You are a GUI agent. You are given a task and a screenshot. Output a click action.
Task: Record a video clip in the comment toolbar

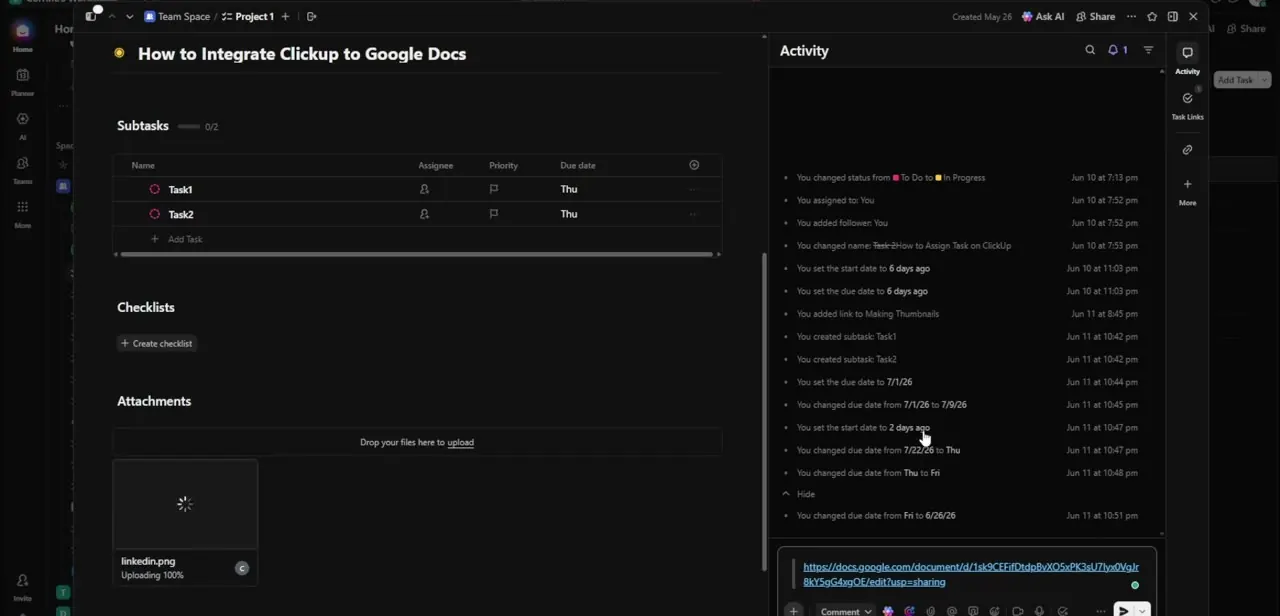1017,611
